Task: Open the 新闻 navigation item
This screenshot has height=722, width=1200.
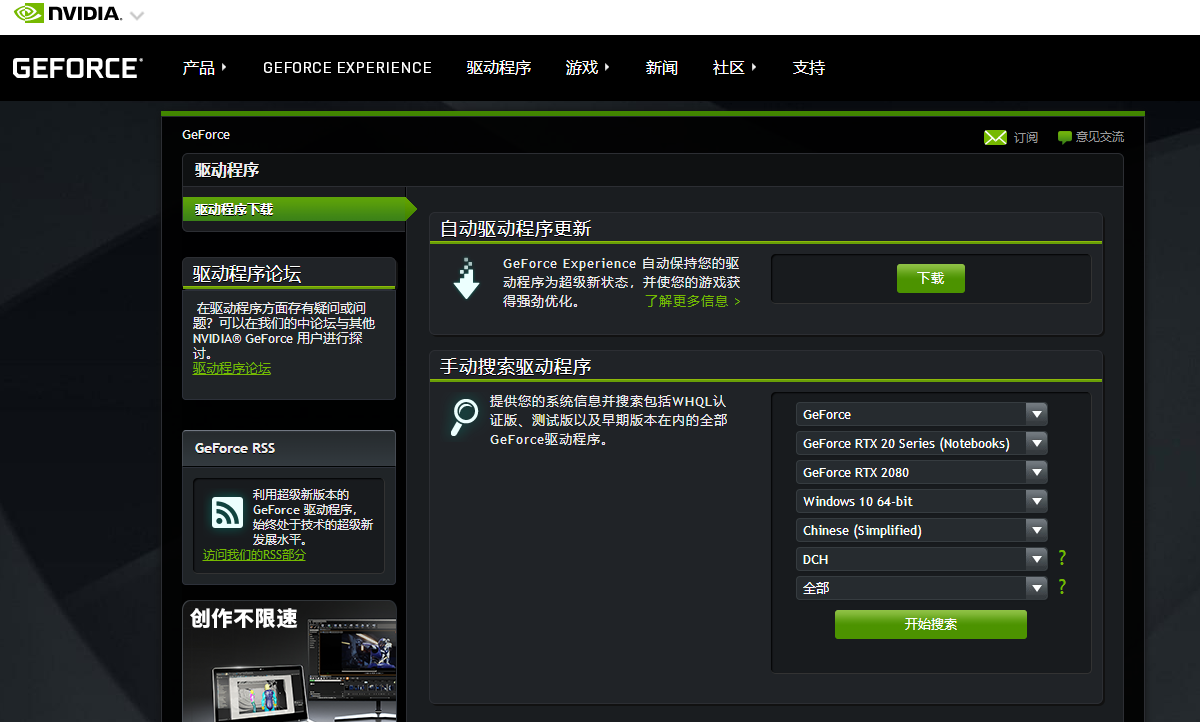Action: 662,68
